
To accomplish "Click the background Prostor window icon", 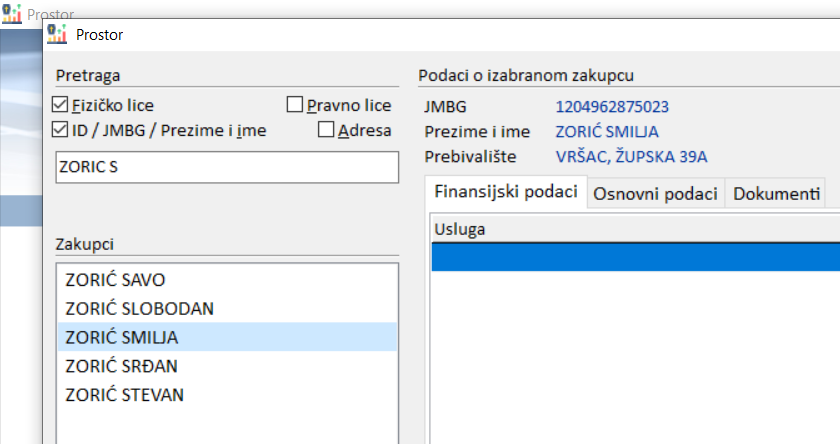I will tap(13, 14).
